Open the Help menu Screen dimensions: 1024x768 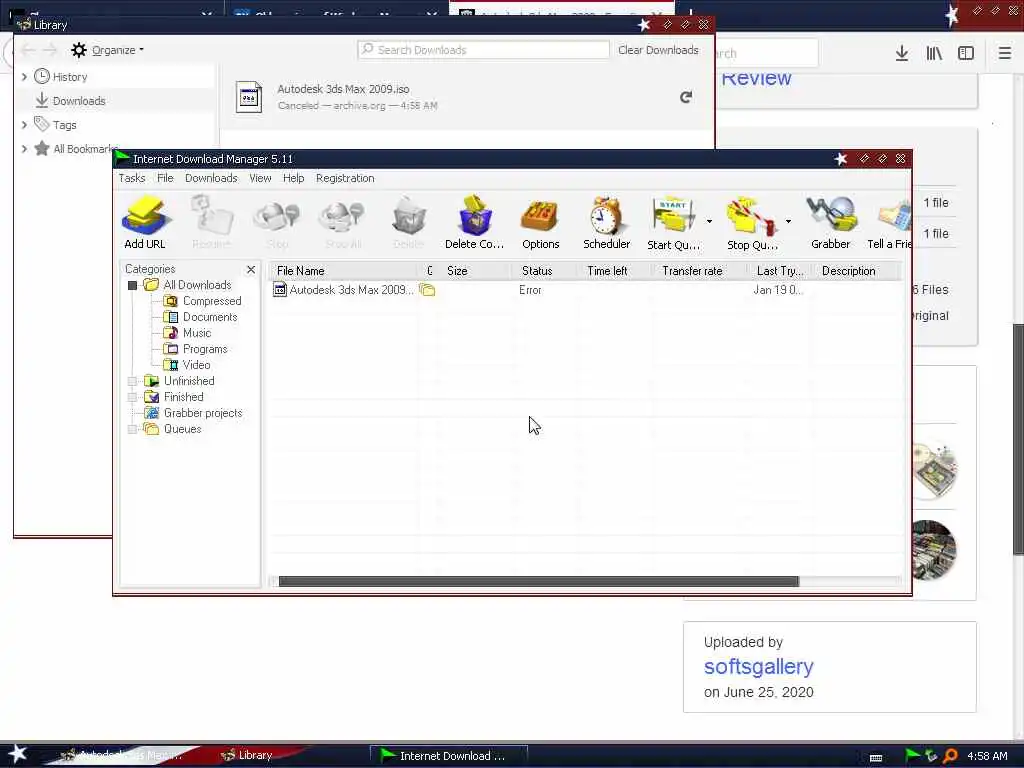click(293, 178)
